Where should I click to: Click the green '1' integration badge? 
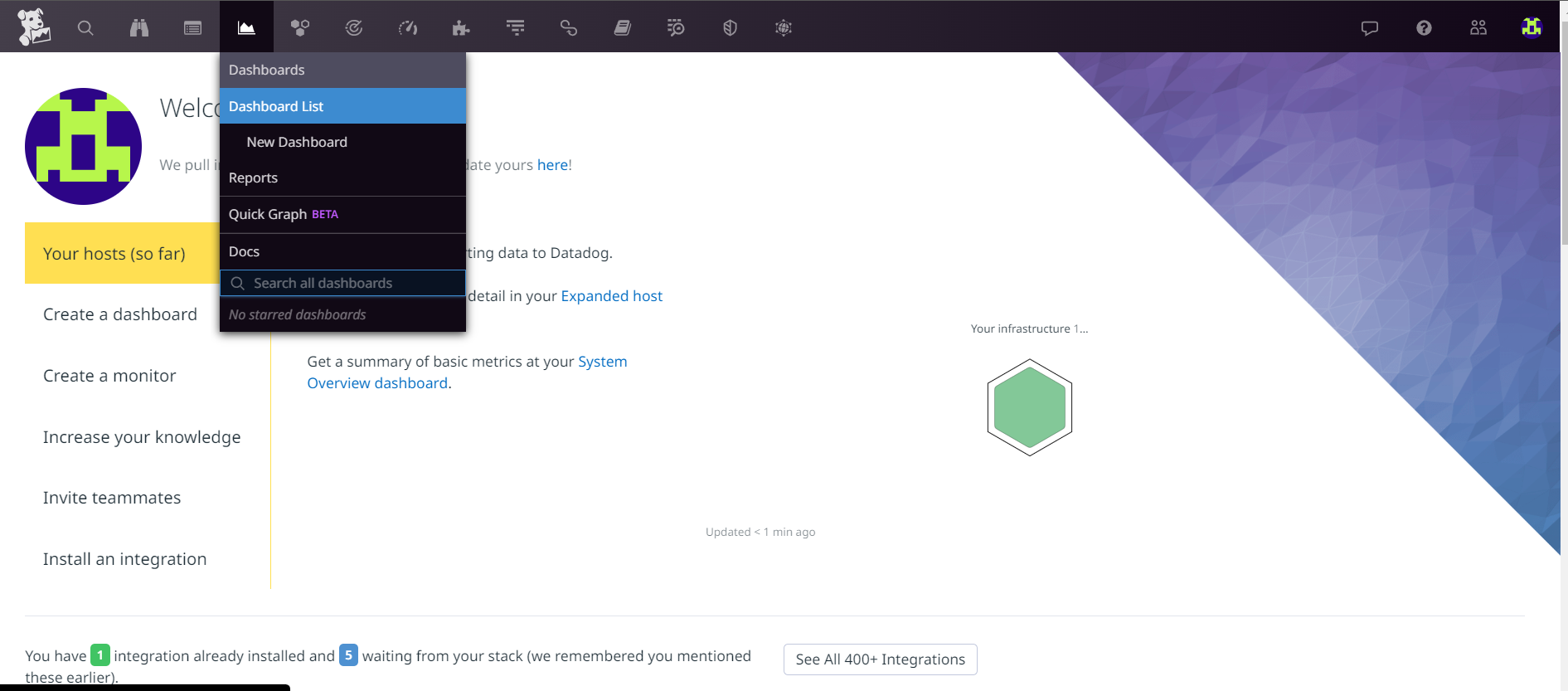pos(100,655)
